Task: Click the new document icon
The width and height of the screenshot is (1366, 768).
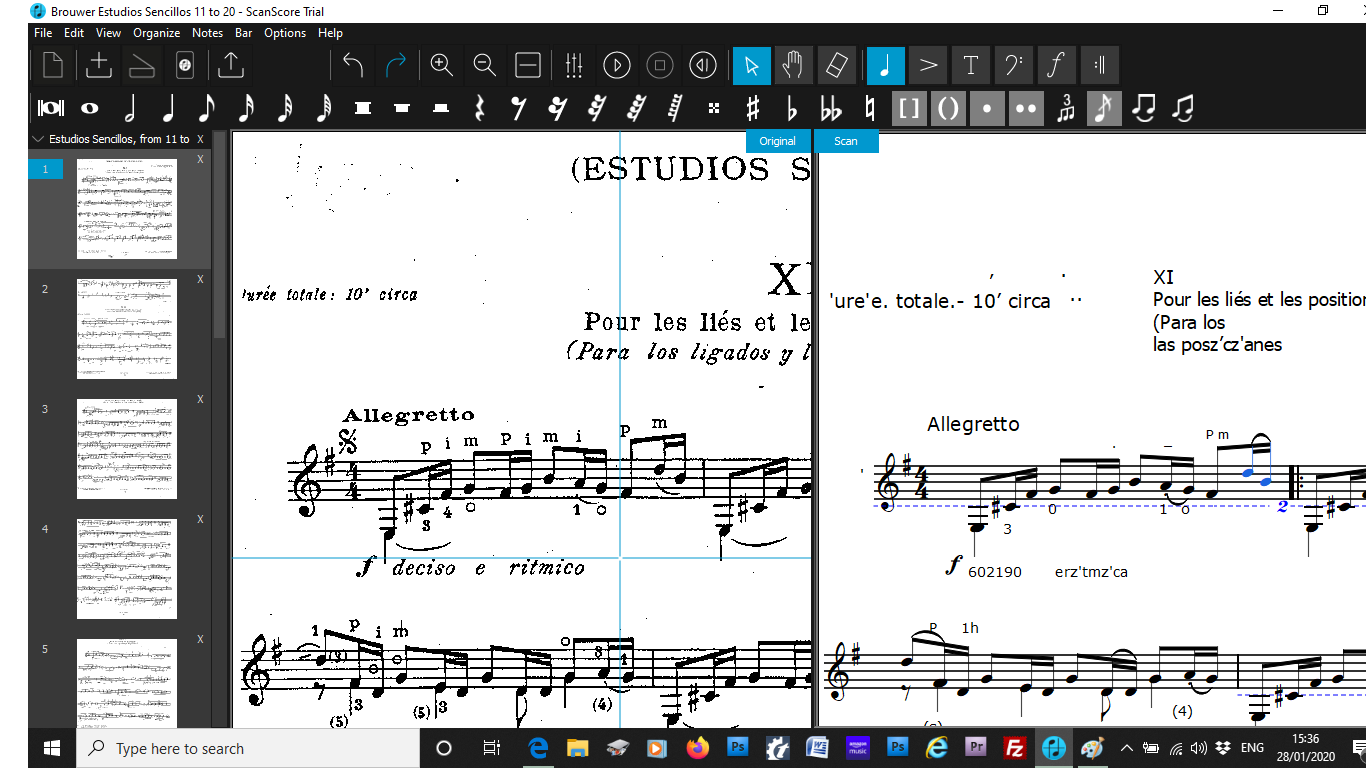Action: tap(53, 66)
